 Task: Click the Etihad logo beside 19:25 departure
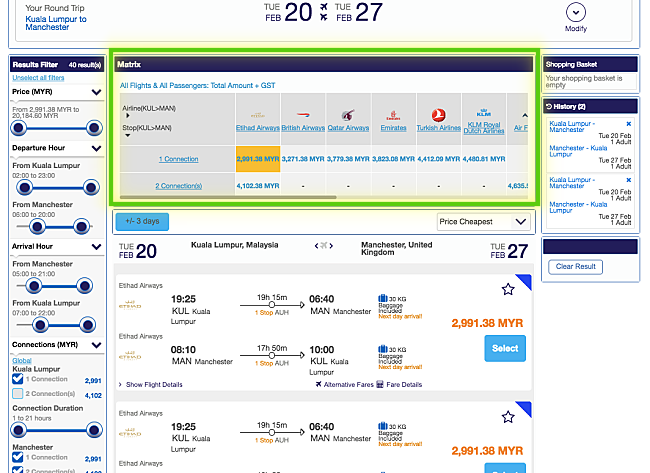tap(130, 306)
